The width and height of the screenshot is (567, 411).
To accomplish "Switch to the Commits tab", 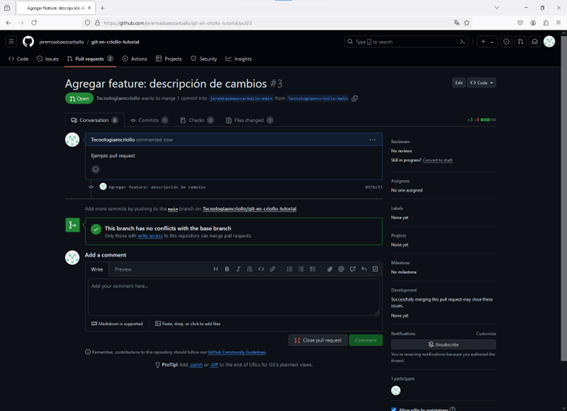I will click(x=149, y=120).
